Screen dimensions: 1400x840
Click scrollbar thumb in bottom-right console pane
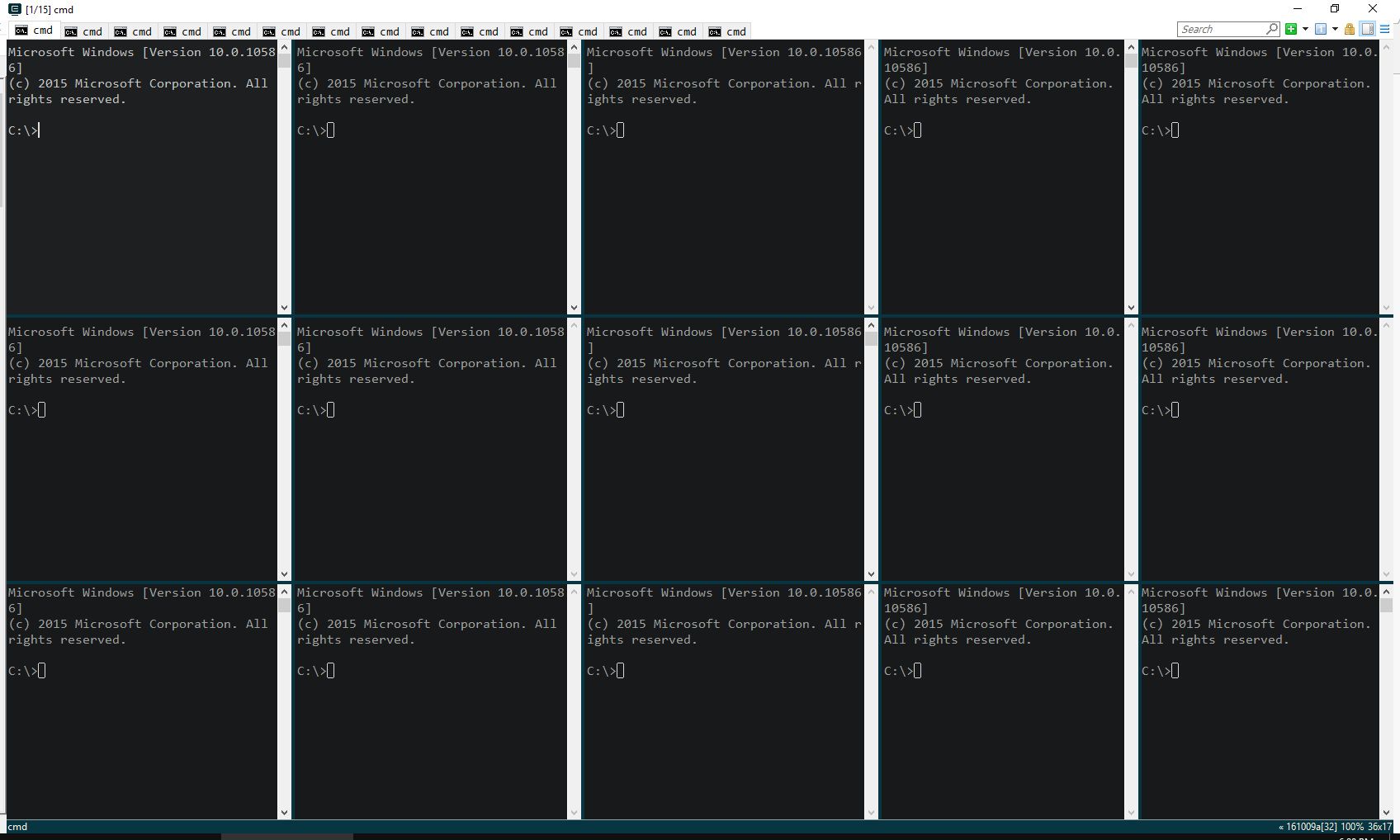point(1387,605)
